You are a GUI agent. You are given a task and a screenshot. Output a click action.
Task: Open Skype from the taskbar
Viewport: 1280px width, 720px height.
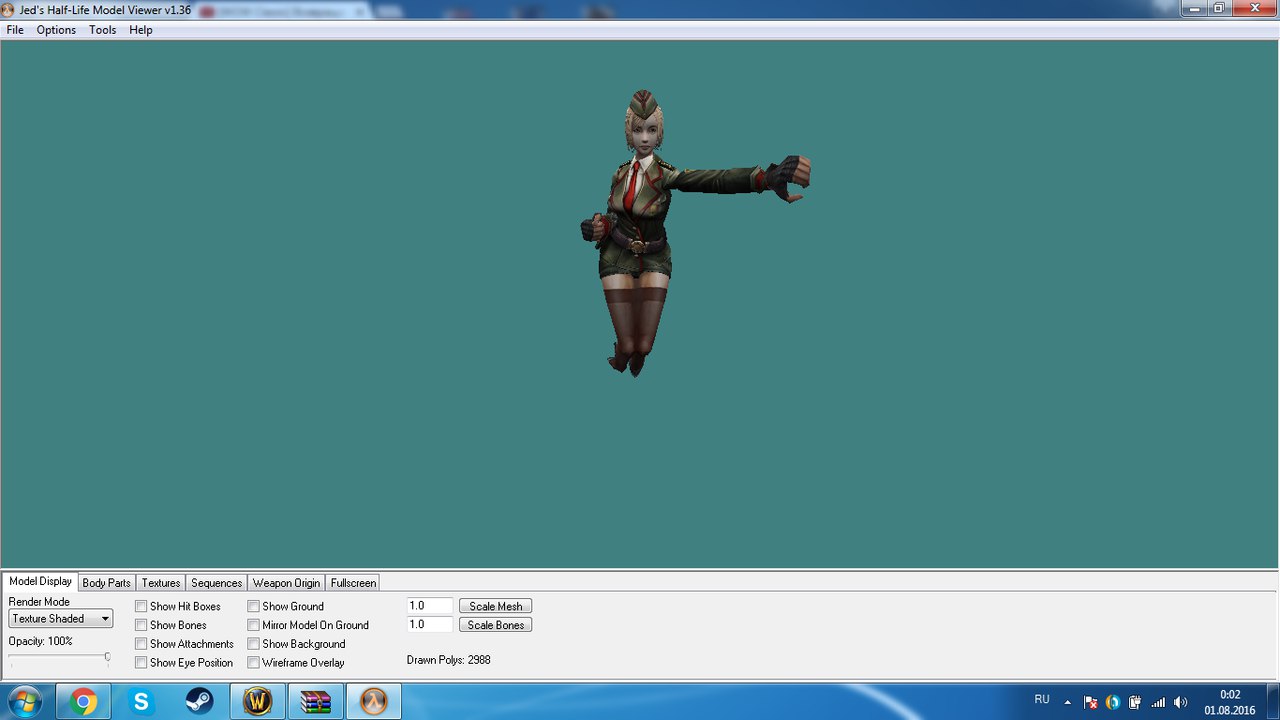point(141,702)
